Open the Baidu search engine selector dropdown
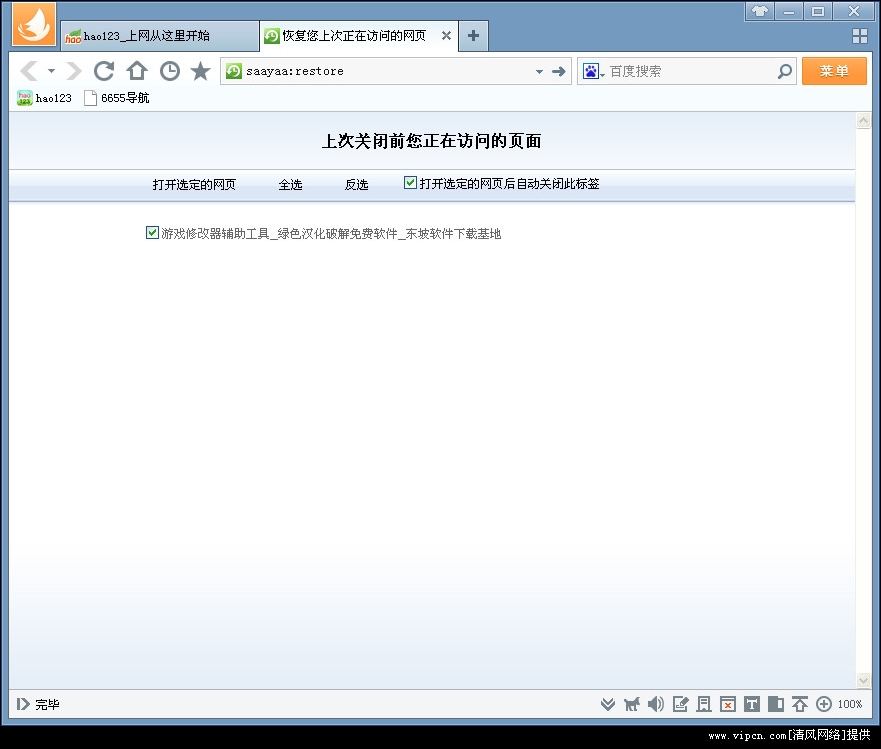Image resolution: width=881 pixels, height=749 pixels. tap(594, 72)
